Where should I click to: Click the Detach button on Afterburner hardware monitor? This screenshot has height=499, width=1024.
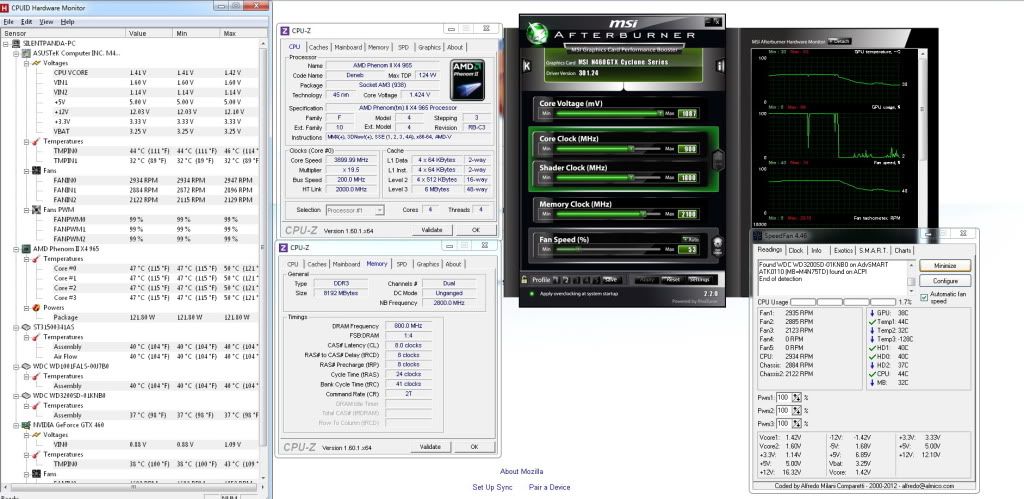[x=839, y=41]
